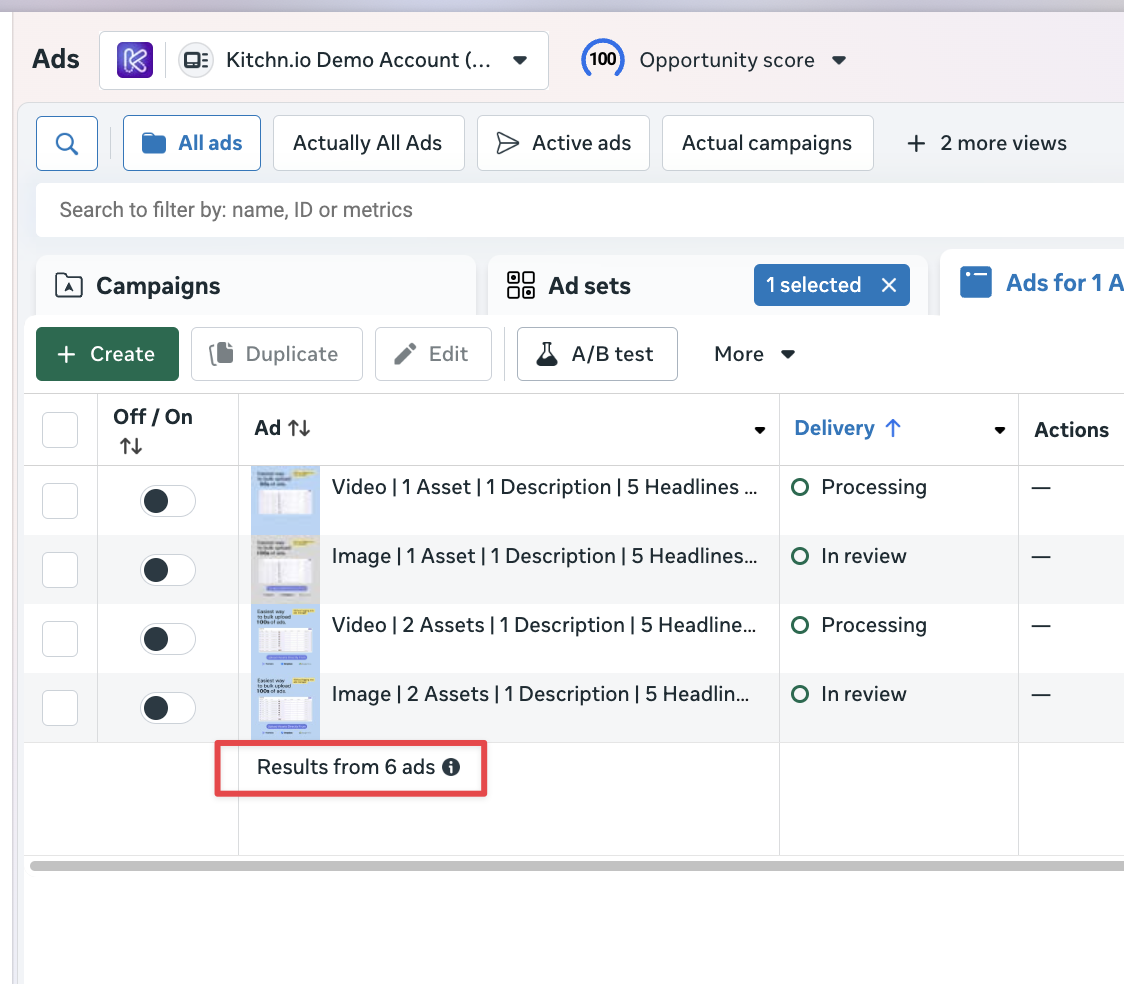The width and height of the screenshot is (1124, 984).
Task: Check the select-all ads header checkbox
Action: (60, 430)
